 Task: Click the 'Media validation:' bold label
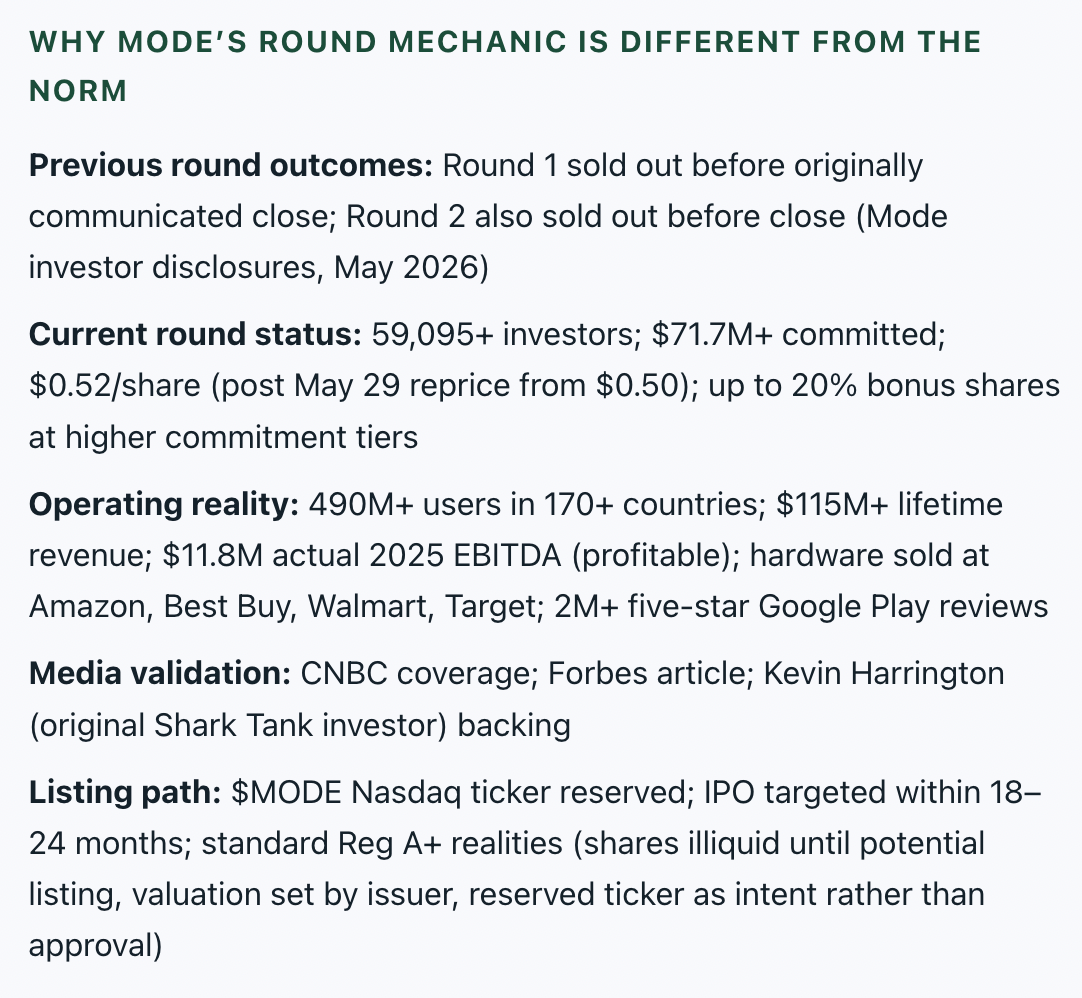(160, 674)
